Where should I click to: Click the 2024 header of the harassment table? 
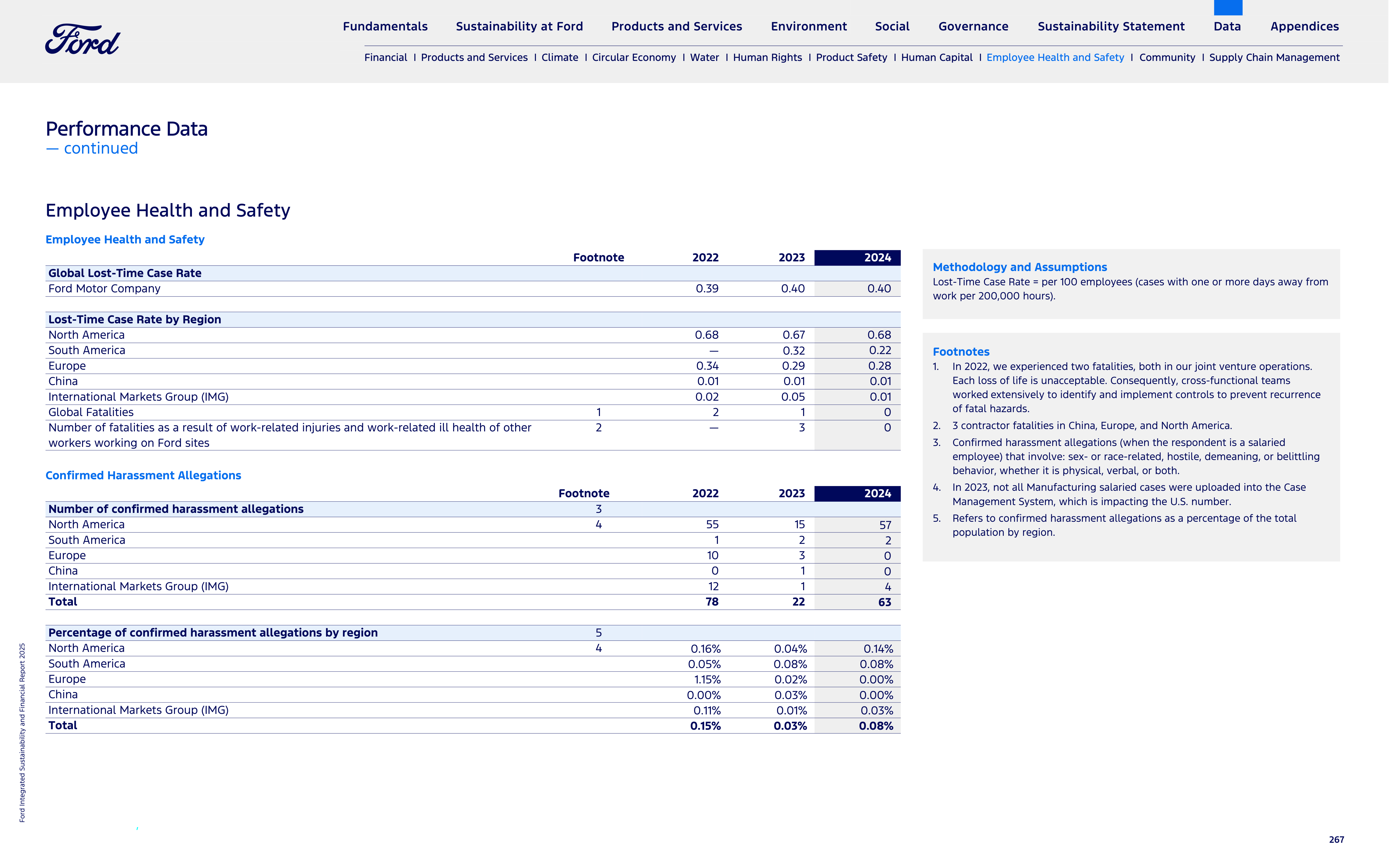click(x=857, y=494)
